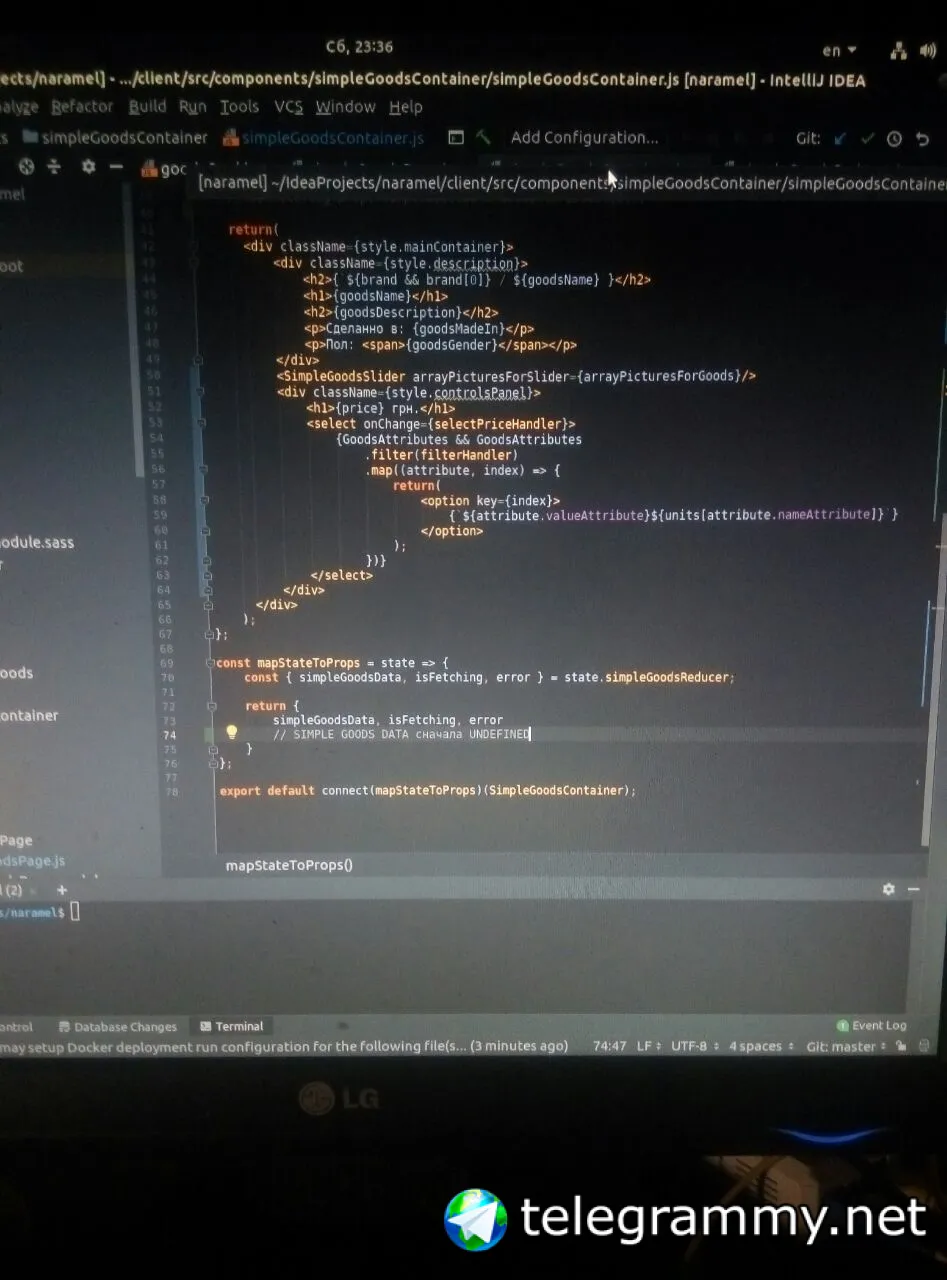Open the en keyboard layout indicator

[x=839, y=50]
